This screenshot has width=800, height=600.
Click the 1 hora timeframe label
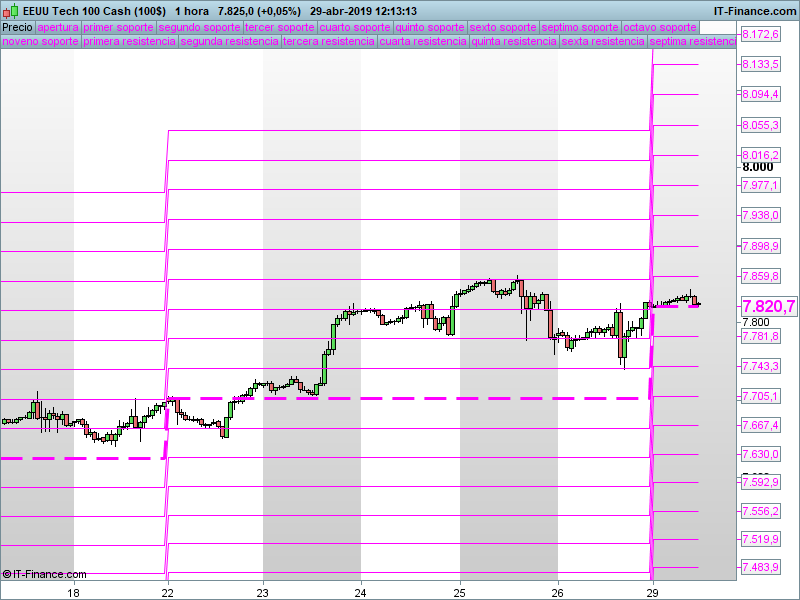[192, 11]
